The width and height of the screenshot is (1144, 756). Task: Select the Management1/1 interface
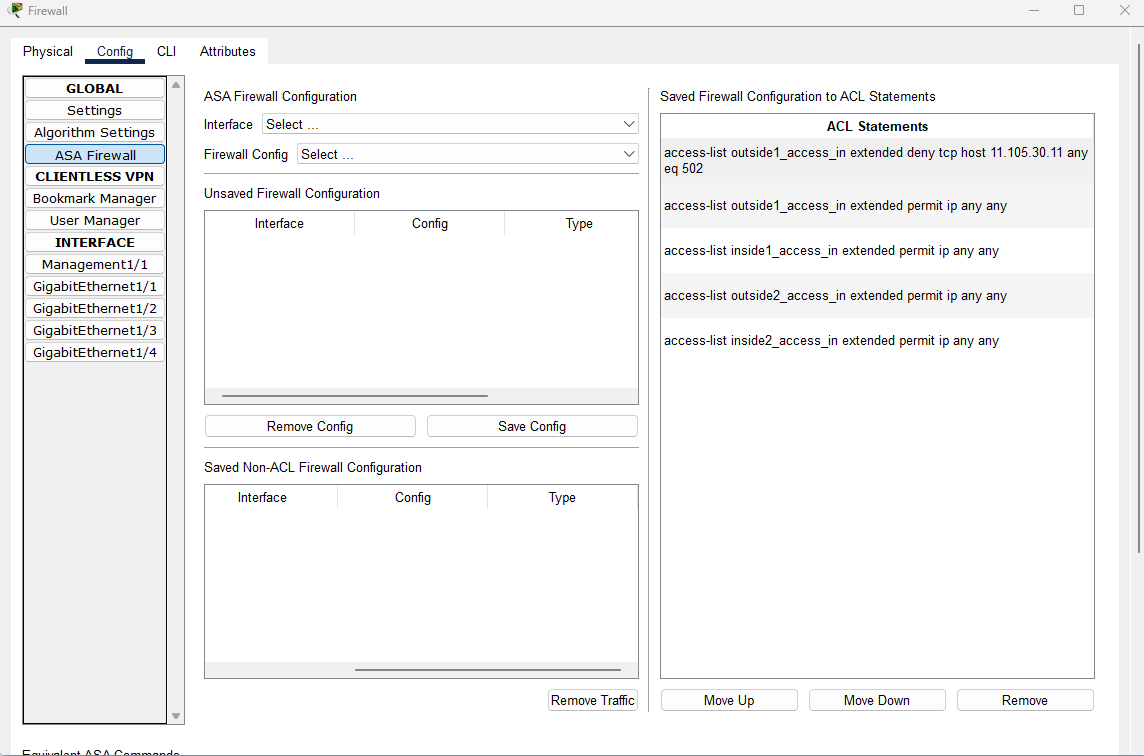point(94,264)
